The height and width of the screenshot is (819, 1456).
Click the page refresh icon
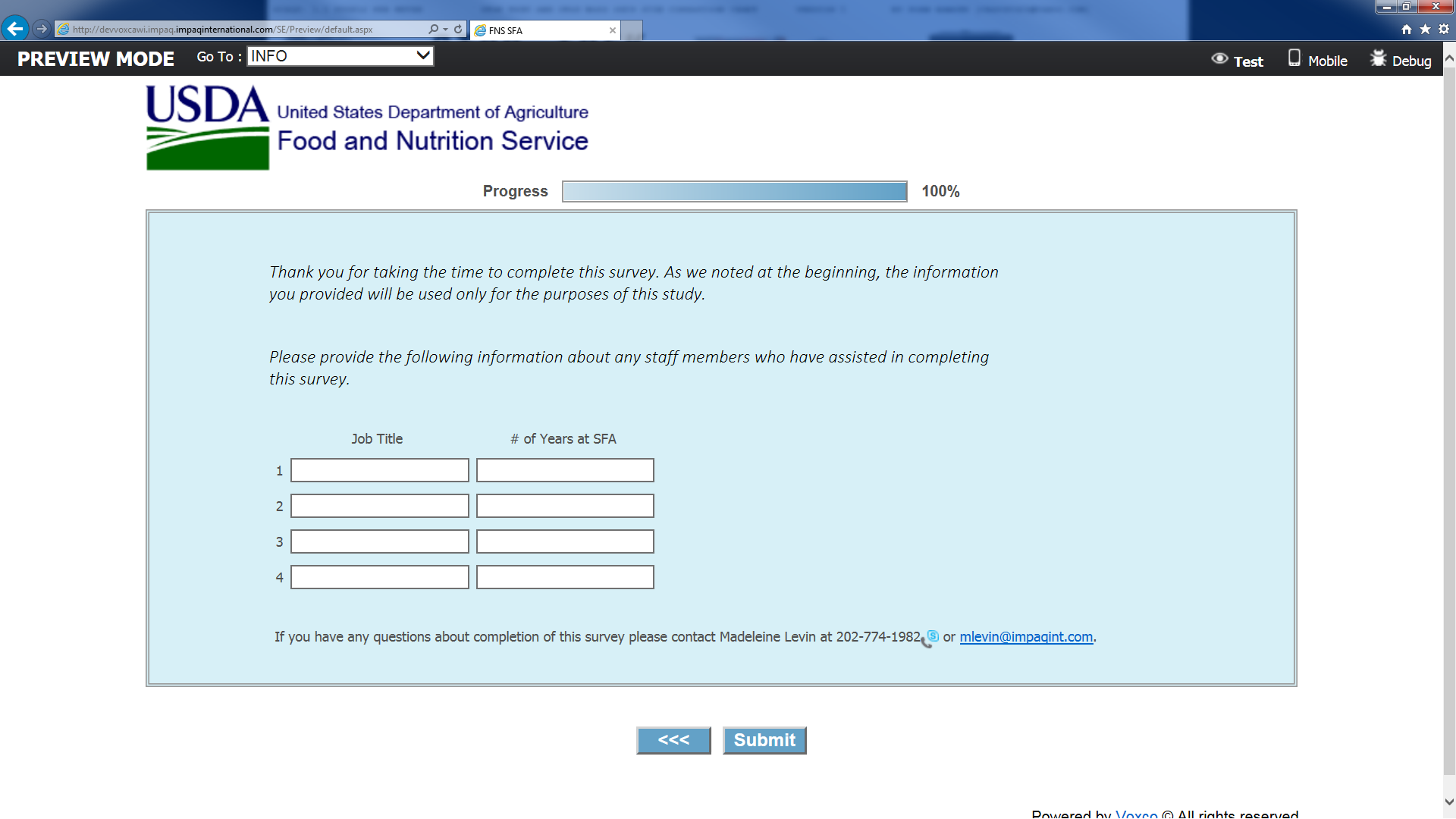(458, 30)
